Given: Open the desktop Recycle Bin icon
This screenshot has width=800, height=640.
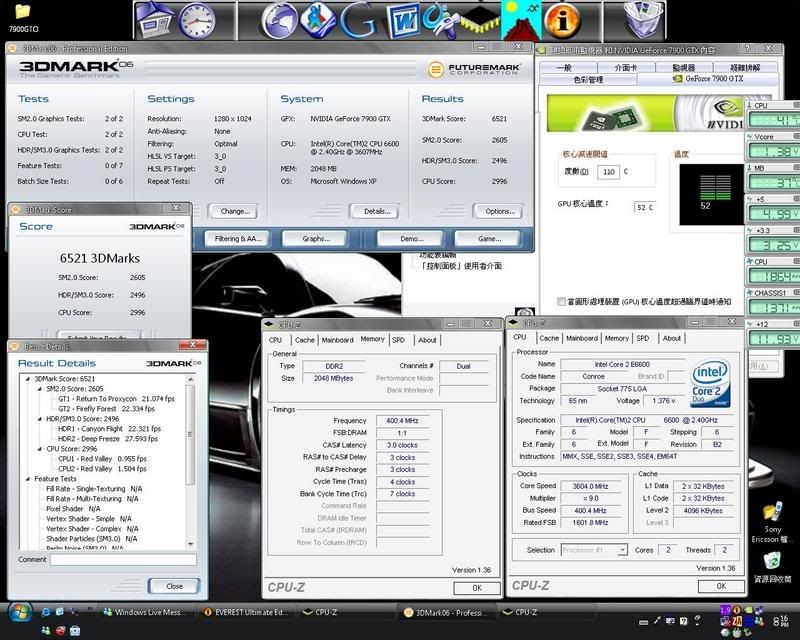Looking at the screenshot, I should [x=772, y=567].
